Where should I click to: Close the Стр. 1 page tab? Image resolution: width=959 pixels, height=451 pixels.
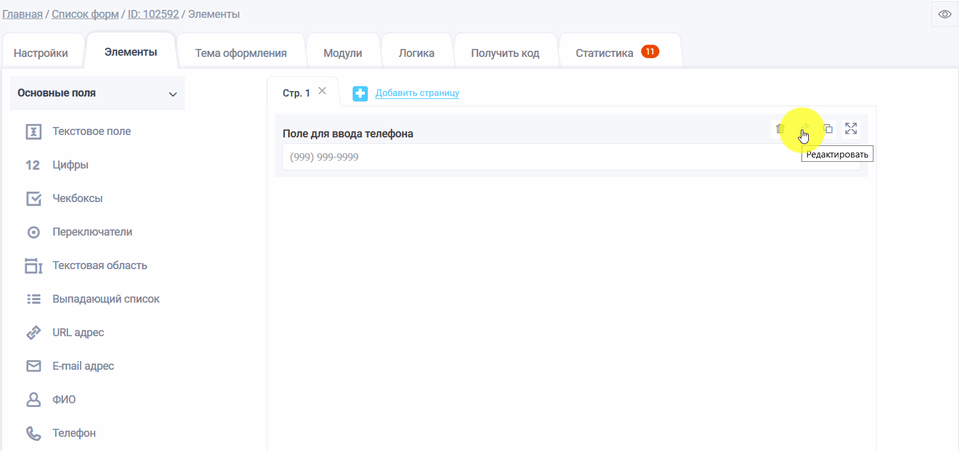coord(322,91)
